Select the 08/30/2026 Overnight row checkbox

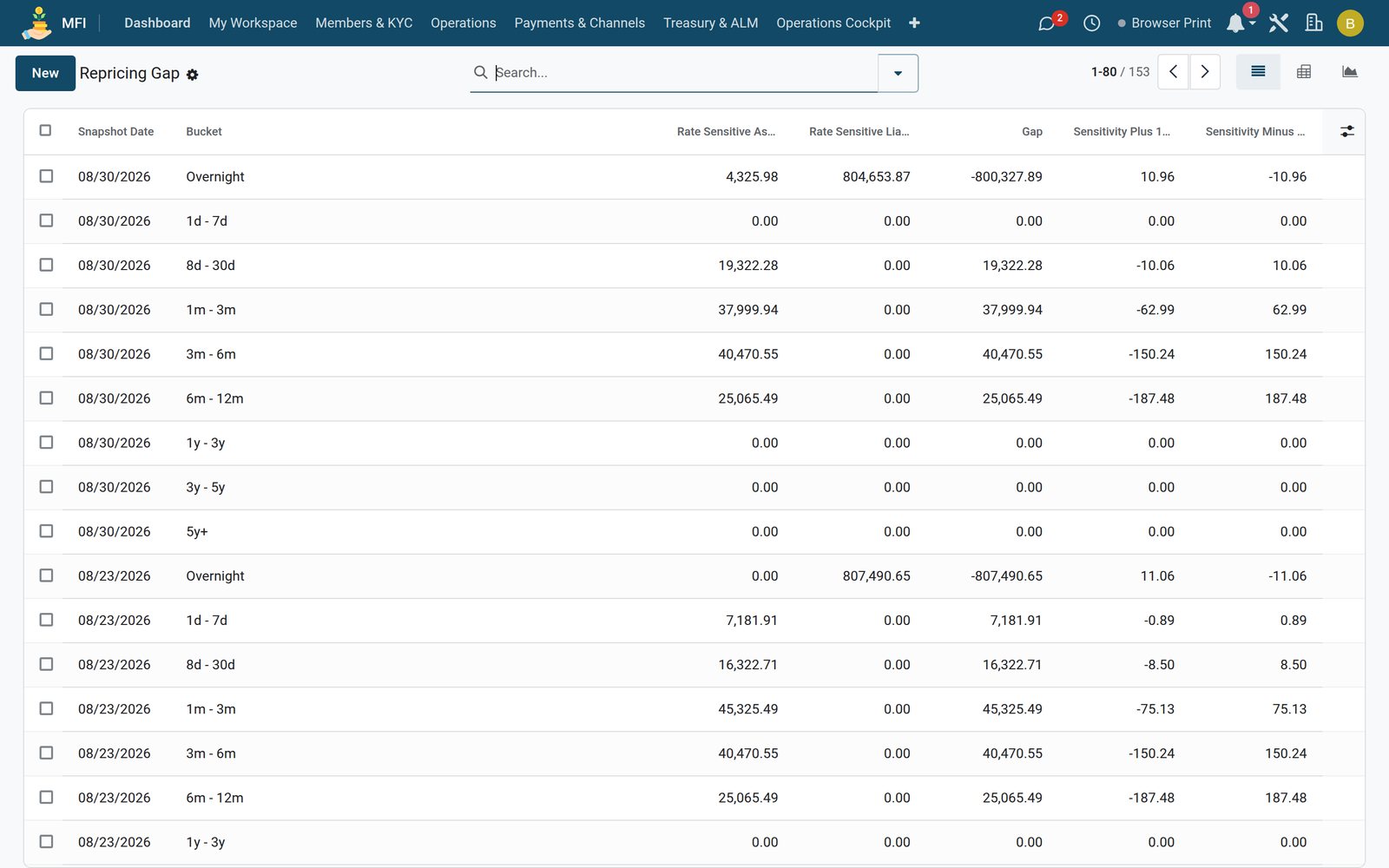46,176
